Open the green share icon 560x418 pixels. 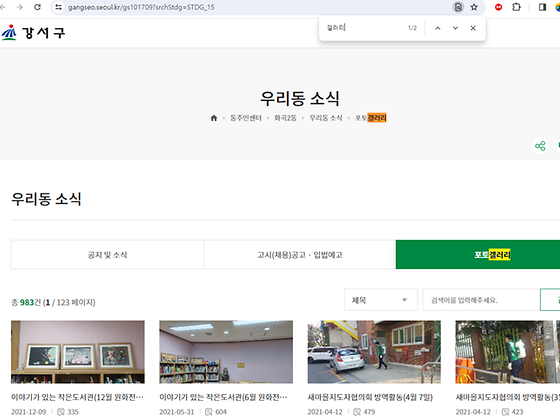540,146
